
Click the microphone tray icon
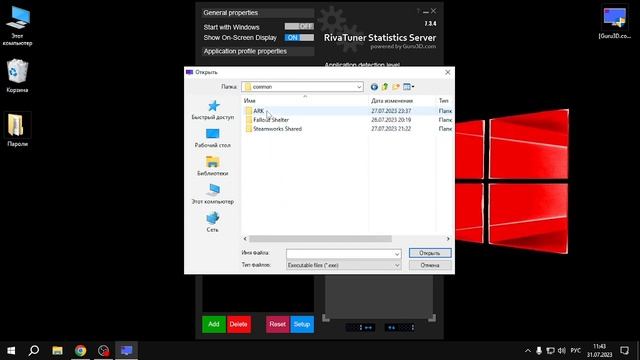pyautogui.click(x=539, y=351)
